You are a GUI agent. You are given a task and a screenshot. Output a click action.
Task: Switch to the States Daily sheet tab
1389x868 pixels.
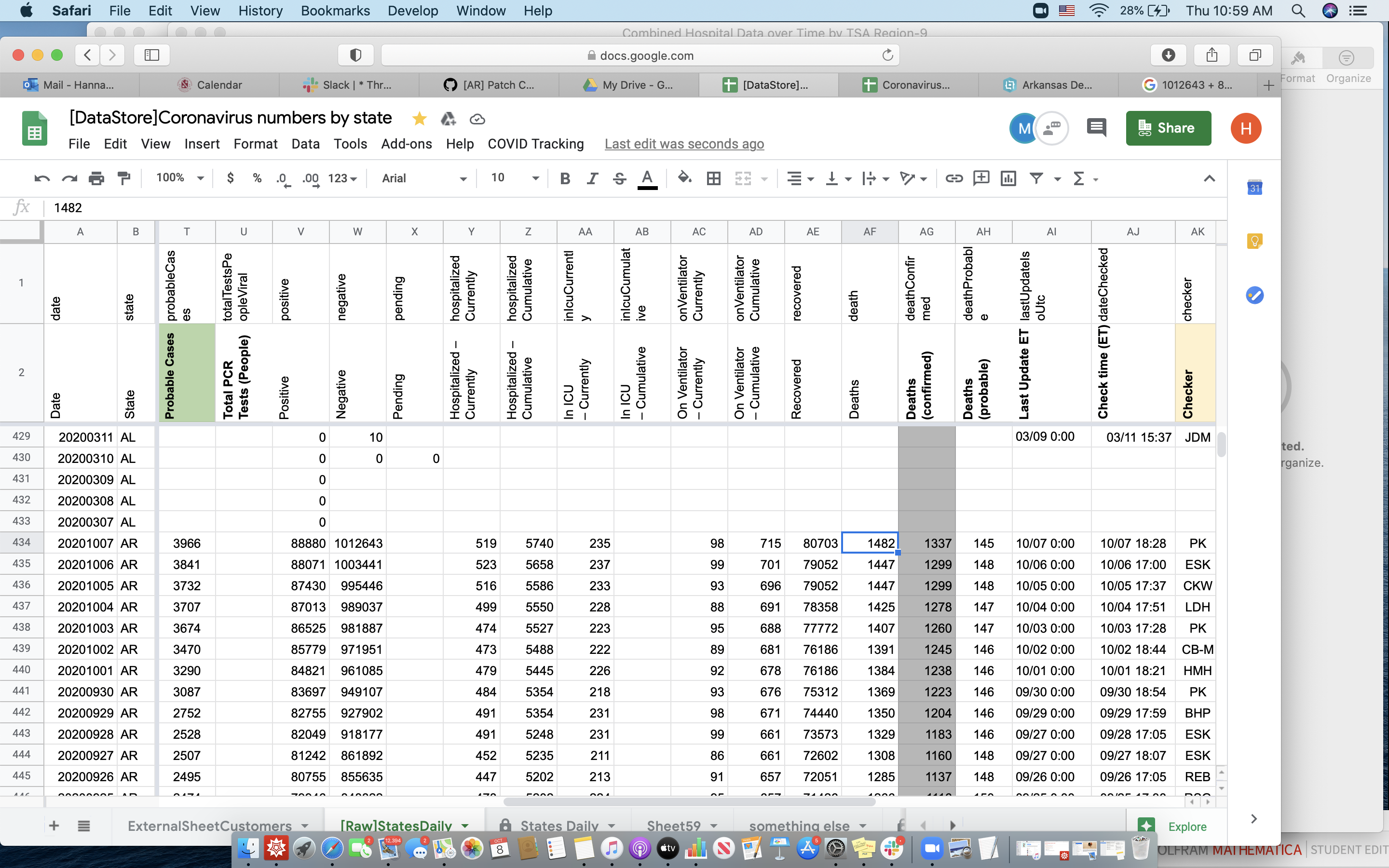pos(559,826)
